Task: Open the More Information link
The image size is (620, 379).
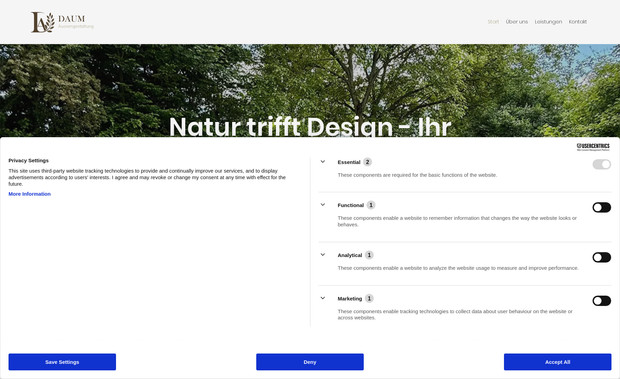Action: click(30, 194)
